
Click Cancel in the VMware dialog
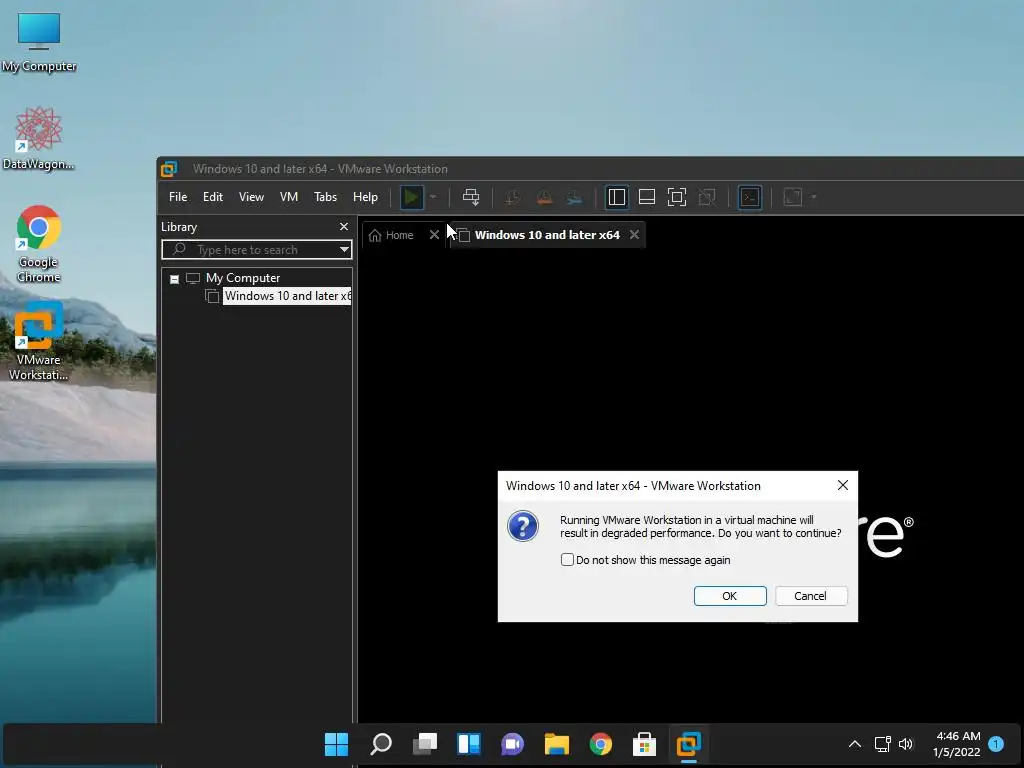(810, 596)
